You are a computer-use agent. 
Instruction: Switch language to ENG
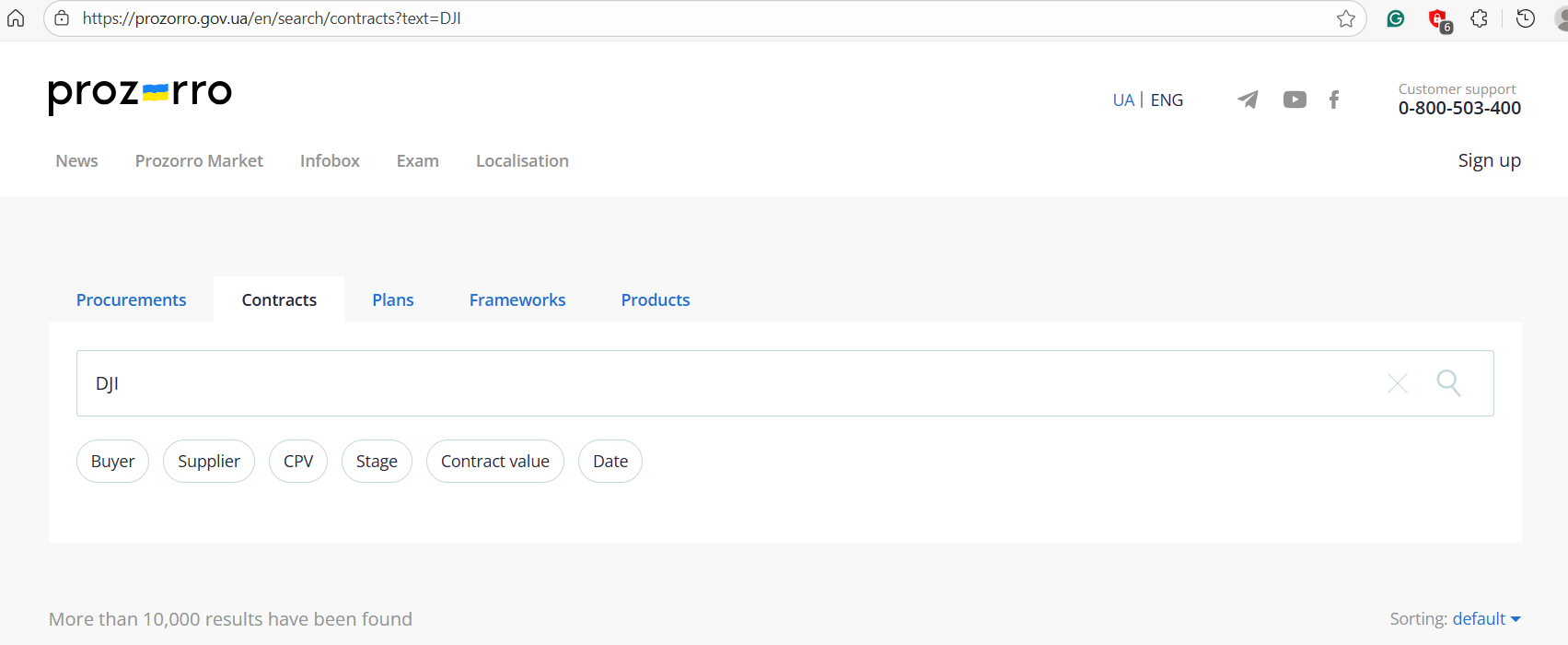tap(1167, 100)
